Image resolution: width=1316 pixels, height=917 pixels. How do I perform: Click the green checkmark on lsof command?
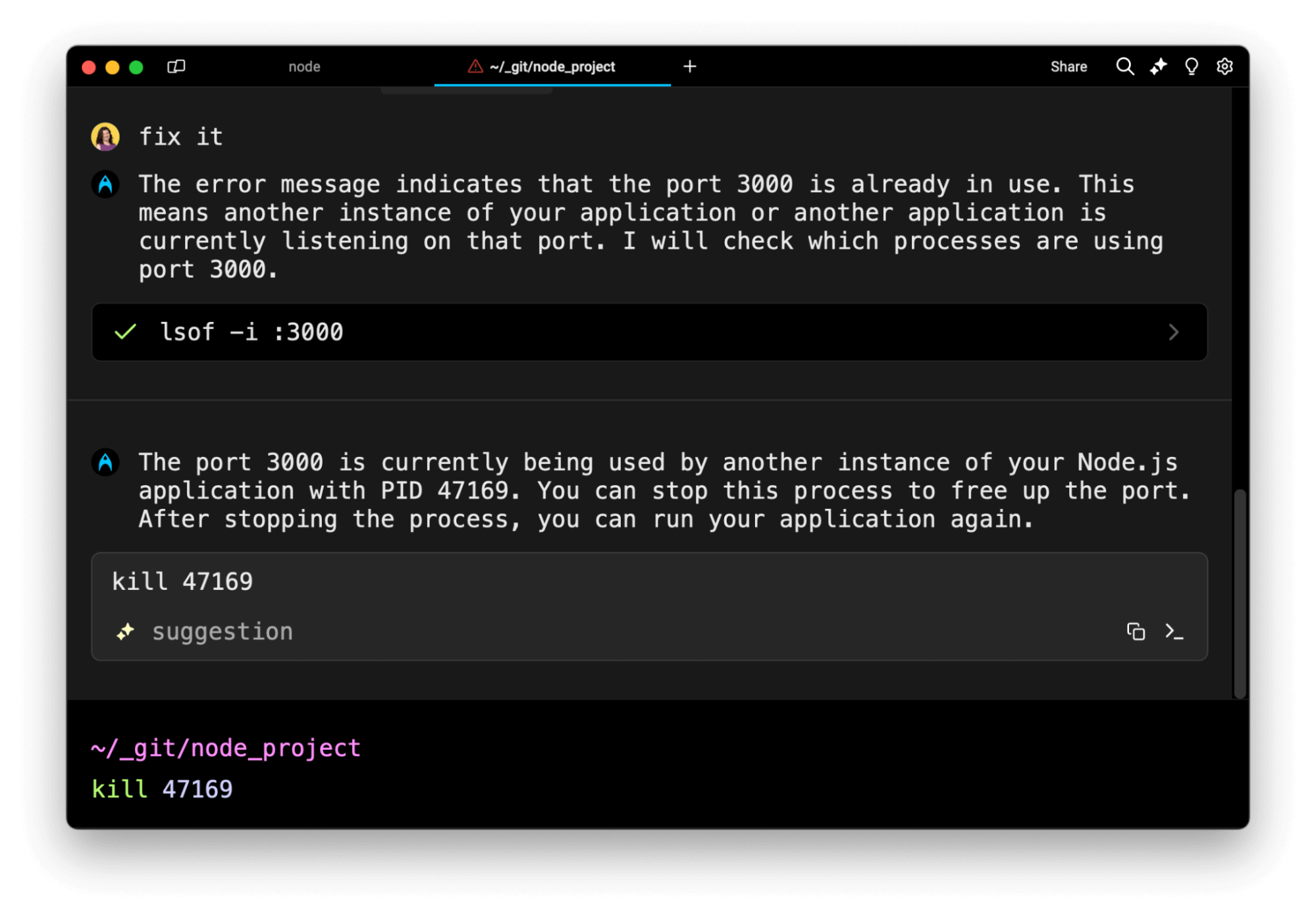(x=125, y=332)
